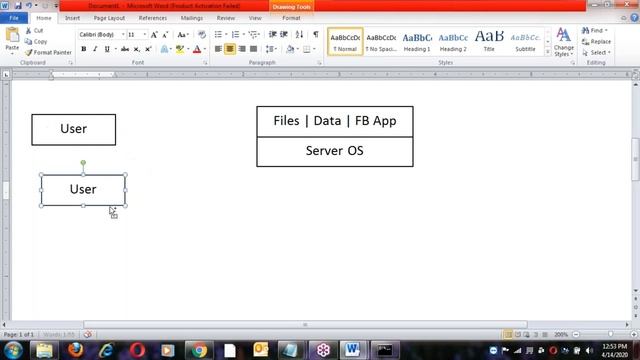Click Increase Indent icon
640x360 pixels.
coord(284,35)
